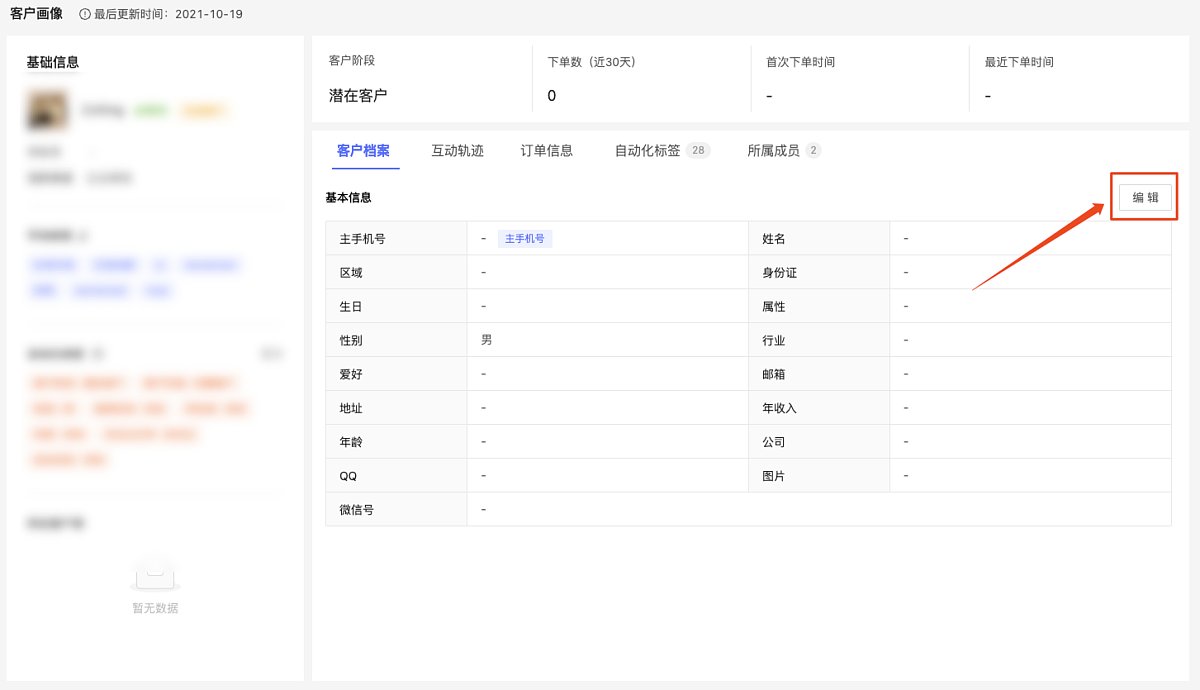
Task: Click the info icon beside 最后更新时间
Action: pyautogui.click(x=84, y=15)
